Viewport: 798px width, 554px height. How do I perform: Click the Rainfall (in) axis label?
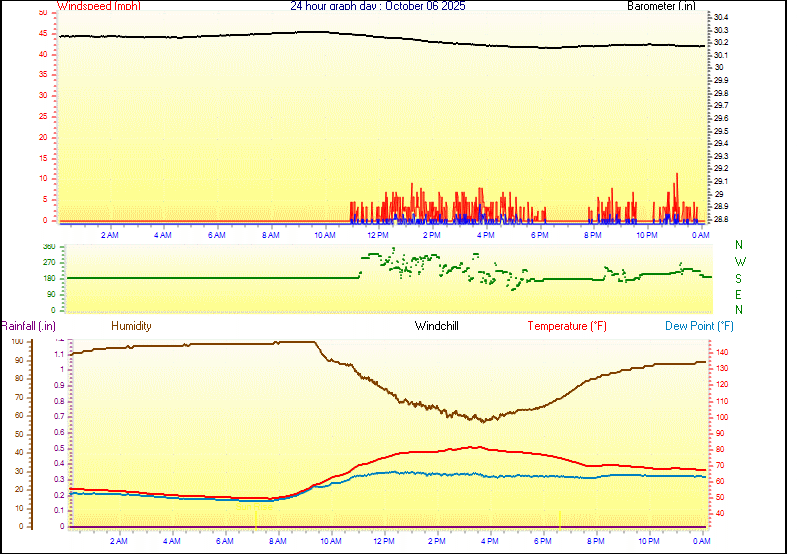click(x=28, y=326)
